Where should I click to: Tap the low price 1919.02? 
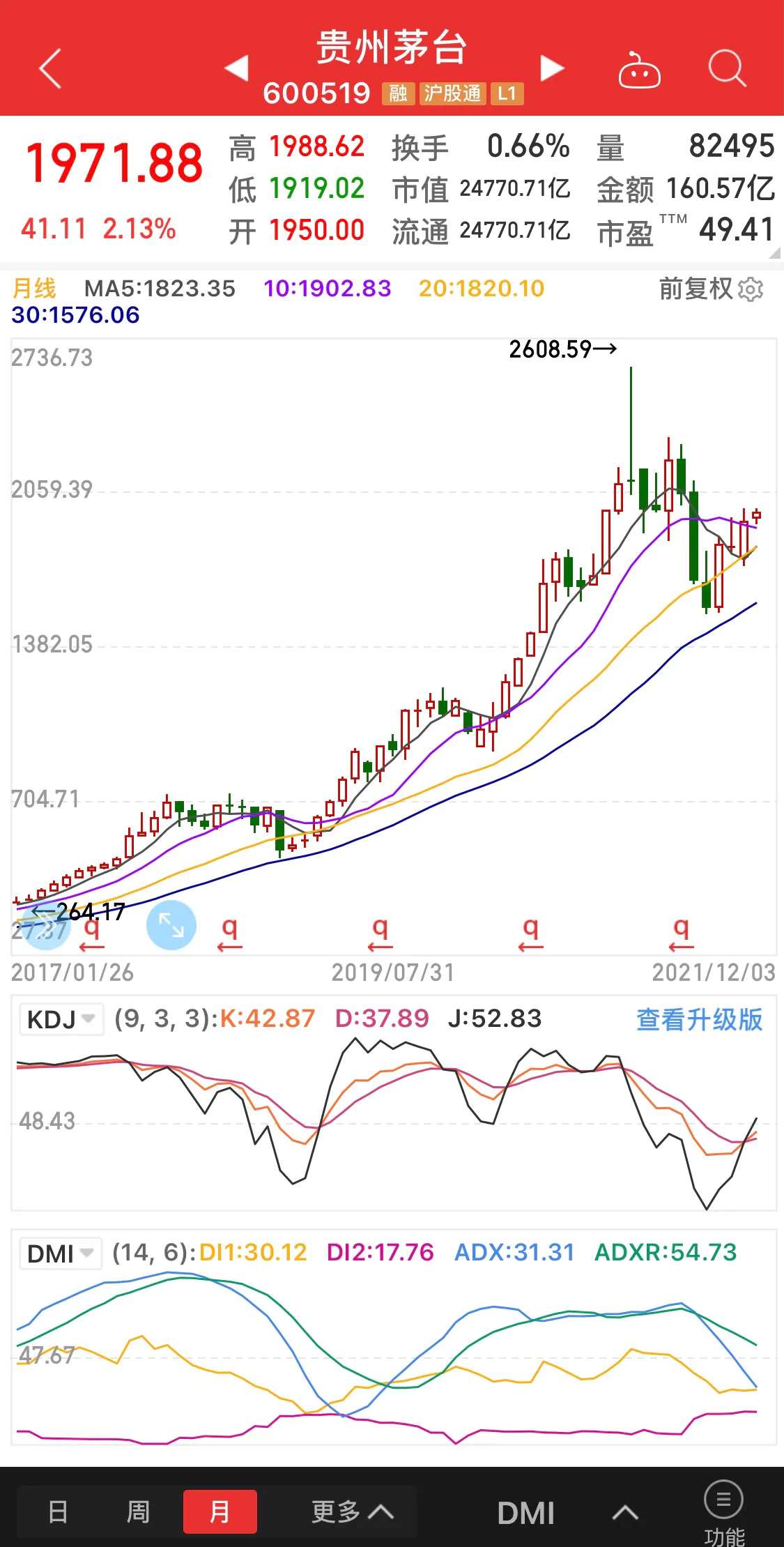coord(317,188)
